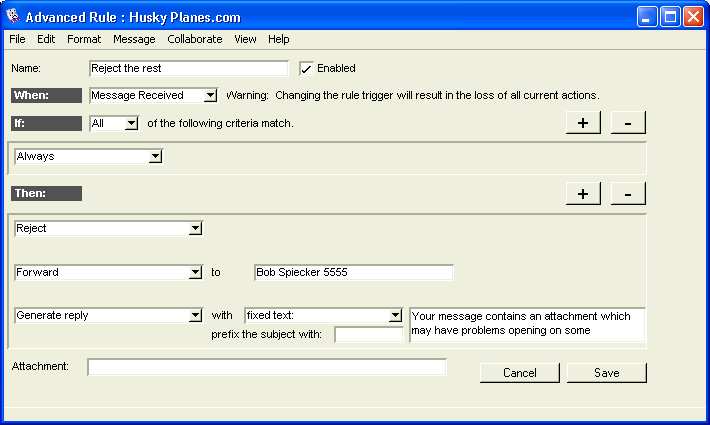Image resolution: width=710 pixels, height=425 pixels.
Task: Toggle the Enabled checkbox
Action: tap(307, 68)
